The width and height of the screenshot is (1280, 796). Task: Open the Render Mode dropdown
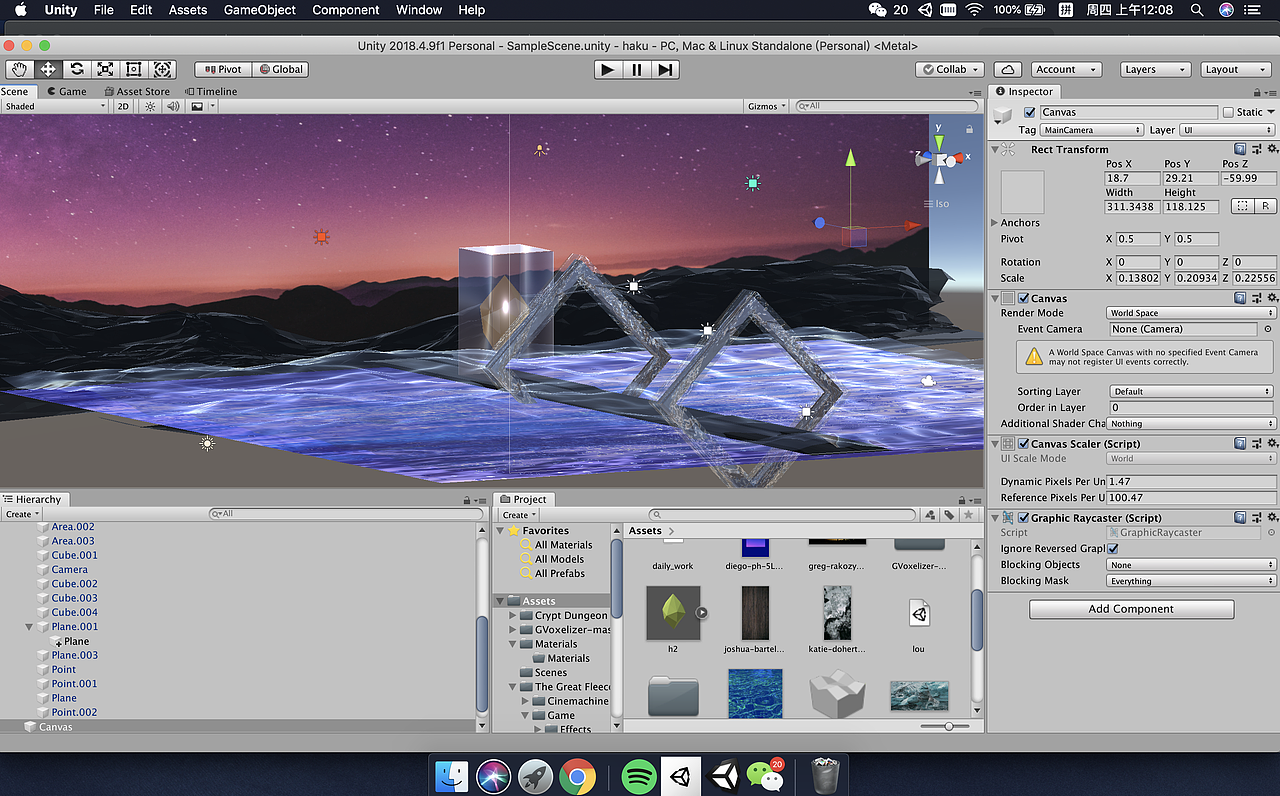pyautogui.click(x=1190, y=313)
